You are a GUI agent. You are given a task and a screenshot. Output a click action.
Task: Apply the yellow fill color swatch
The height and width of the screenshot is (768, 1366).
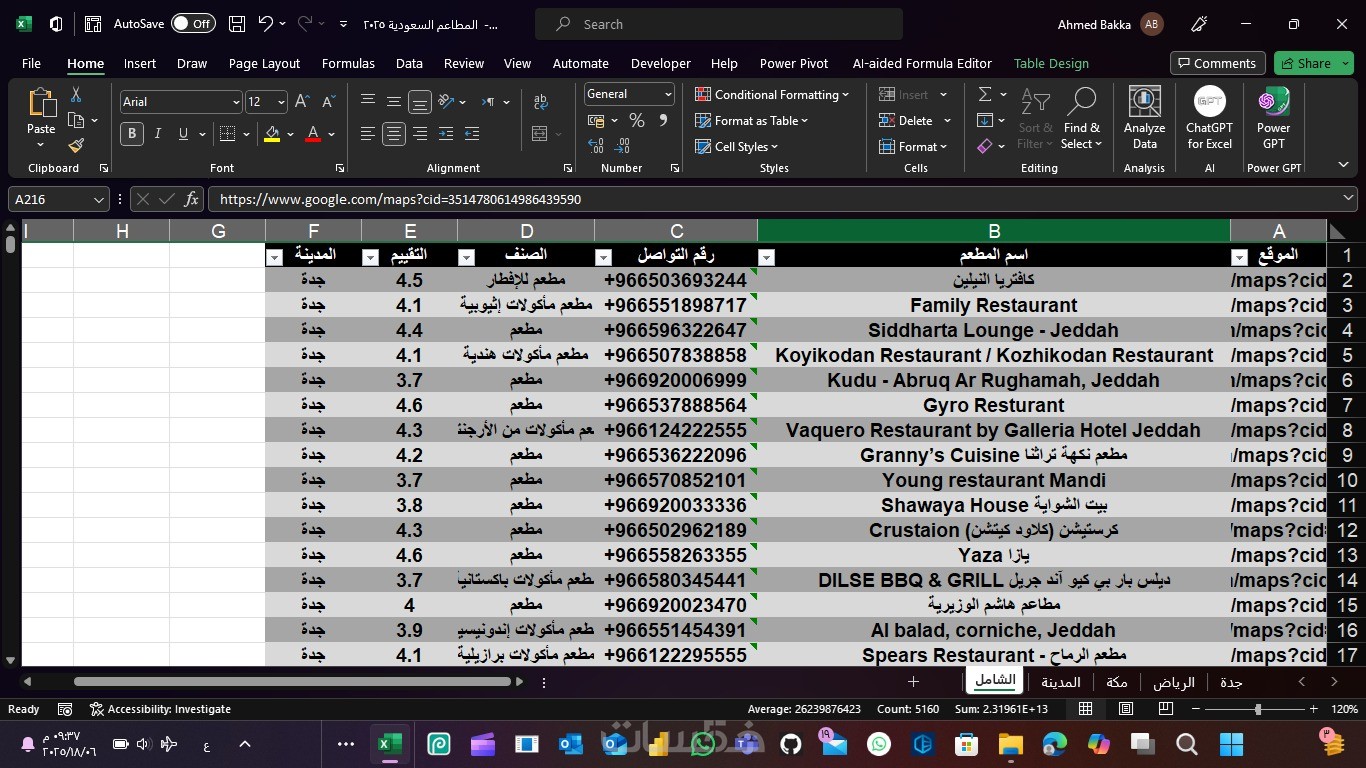point(272,134)
